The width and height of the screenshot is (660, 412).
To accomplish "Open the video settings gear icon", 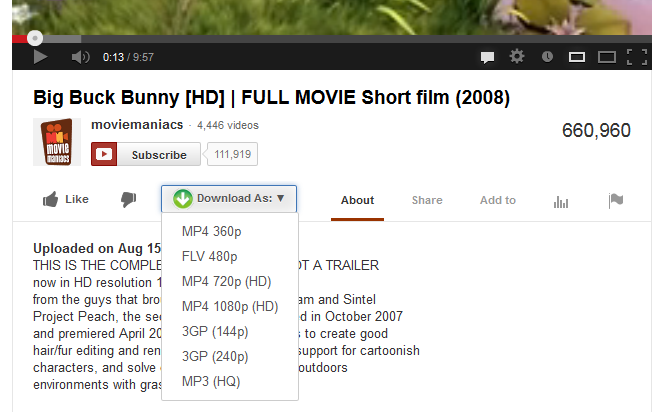I will (516, 57).
